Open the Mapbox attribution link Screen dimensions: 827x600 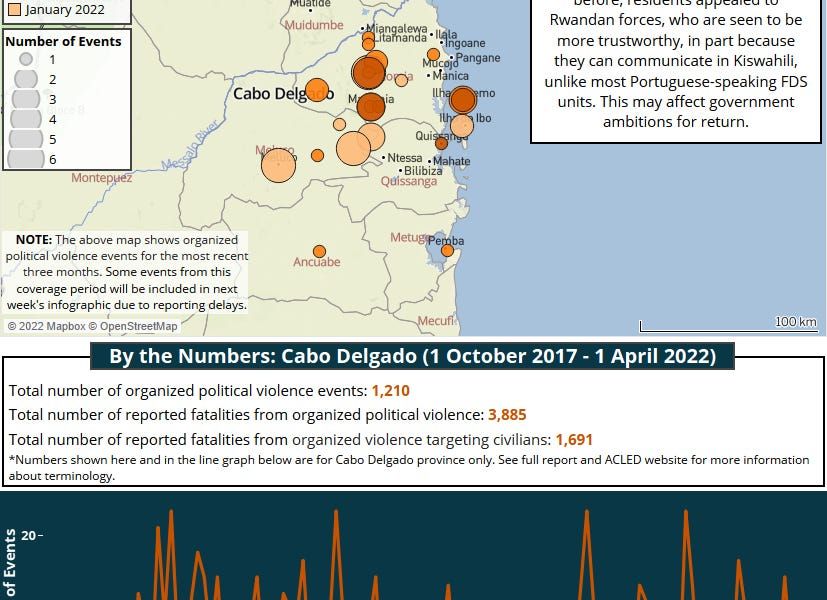tap(46, 326)
